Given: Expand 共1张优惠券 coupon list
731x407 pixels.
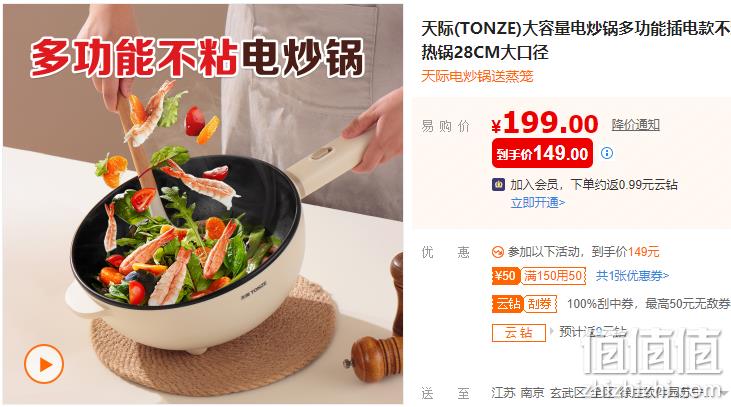Looking at the screenshot, I should (x=632, y=276).
